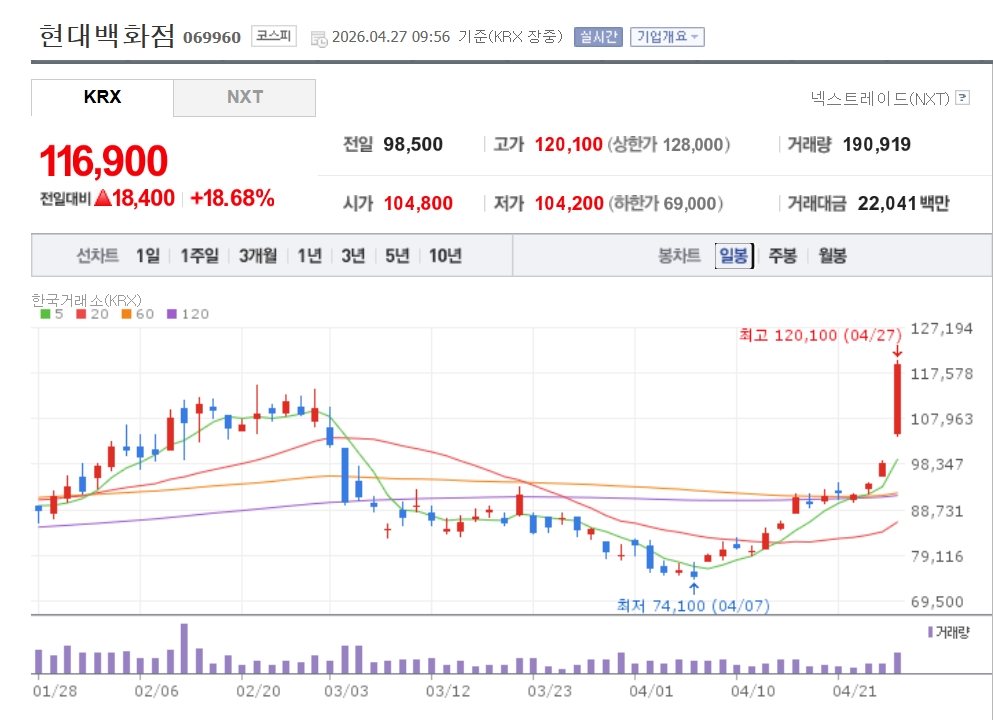Image resolution: width=993 pixels, height=720 pixels.
Task: Click the tall red 04/27 candlestick
Action: (897, 399)
